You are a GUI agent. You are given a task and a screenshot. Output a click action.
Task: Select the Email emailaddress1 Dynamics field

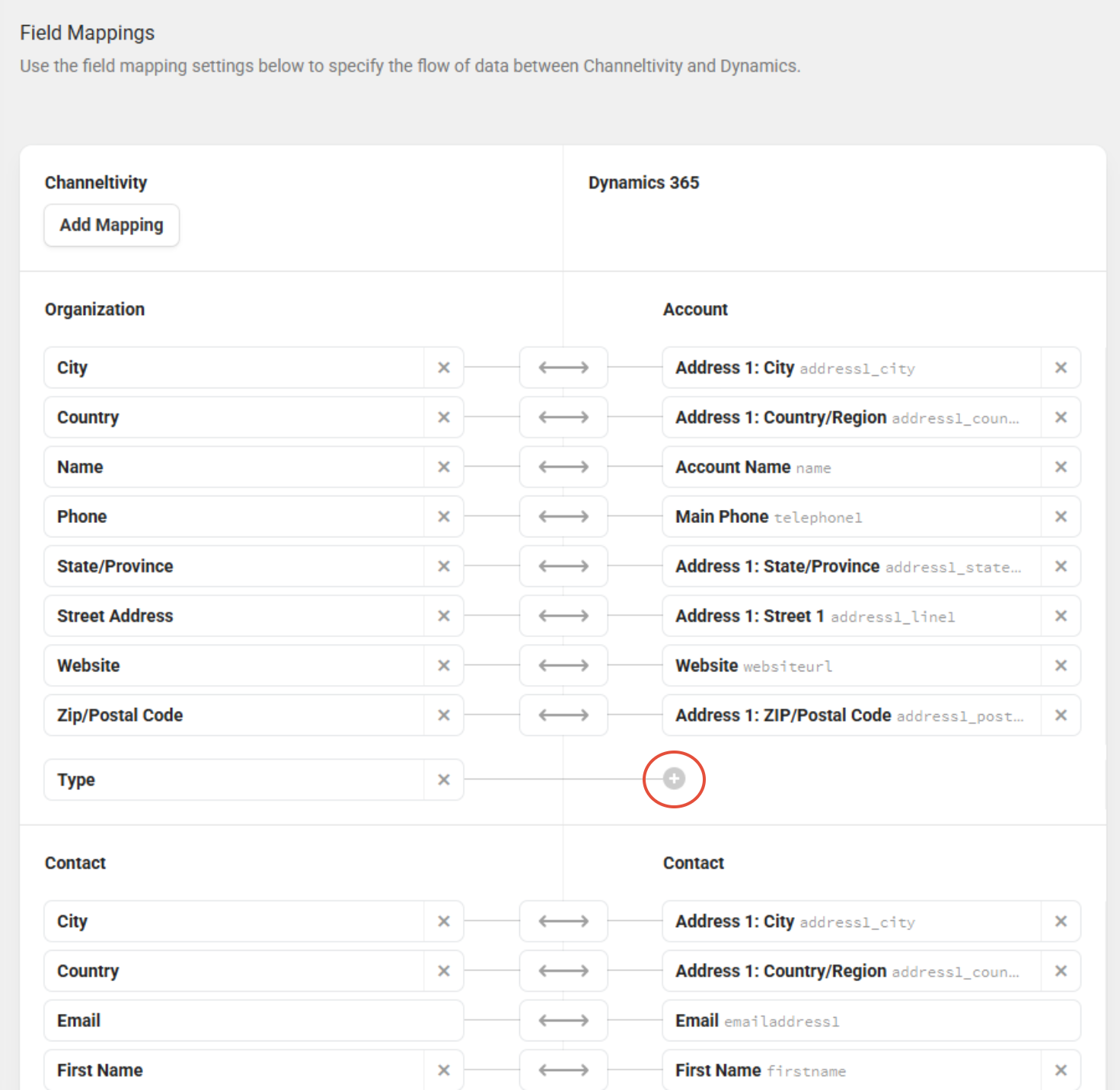tap(872, 1021)
